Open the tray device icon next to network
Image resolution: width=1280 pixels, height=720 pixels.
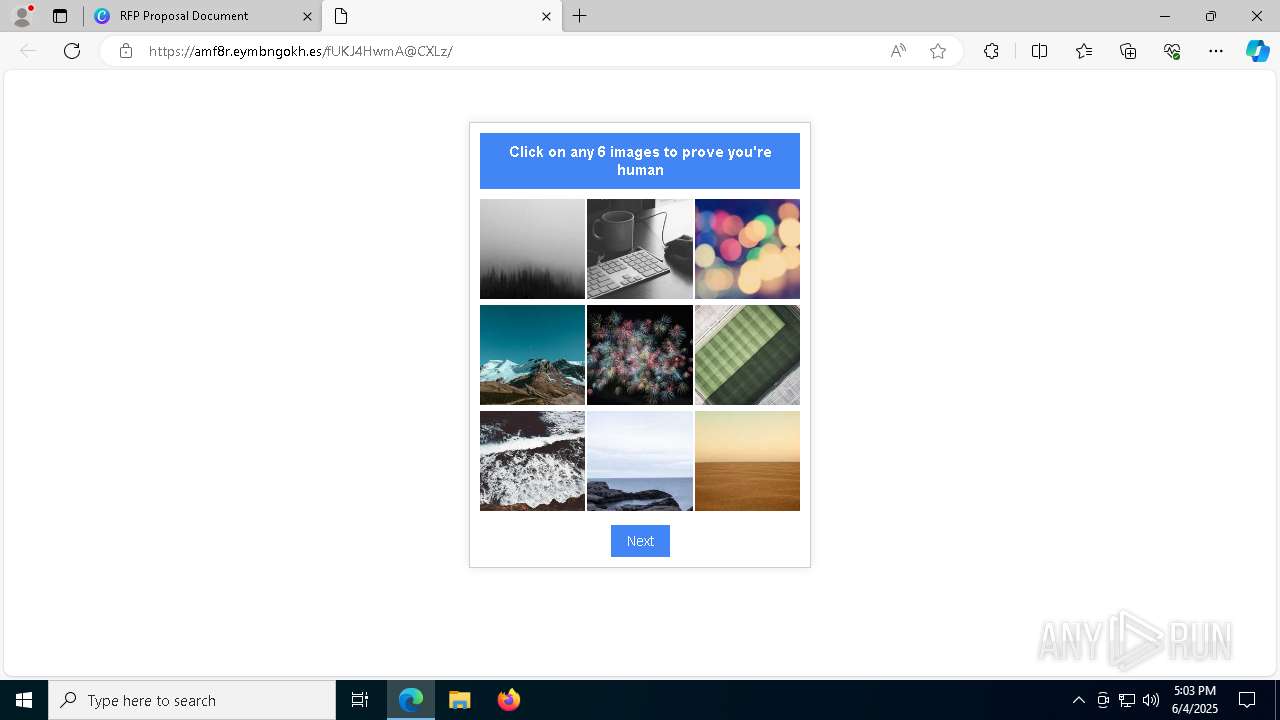1103,700
